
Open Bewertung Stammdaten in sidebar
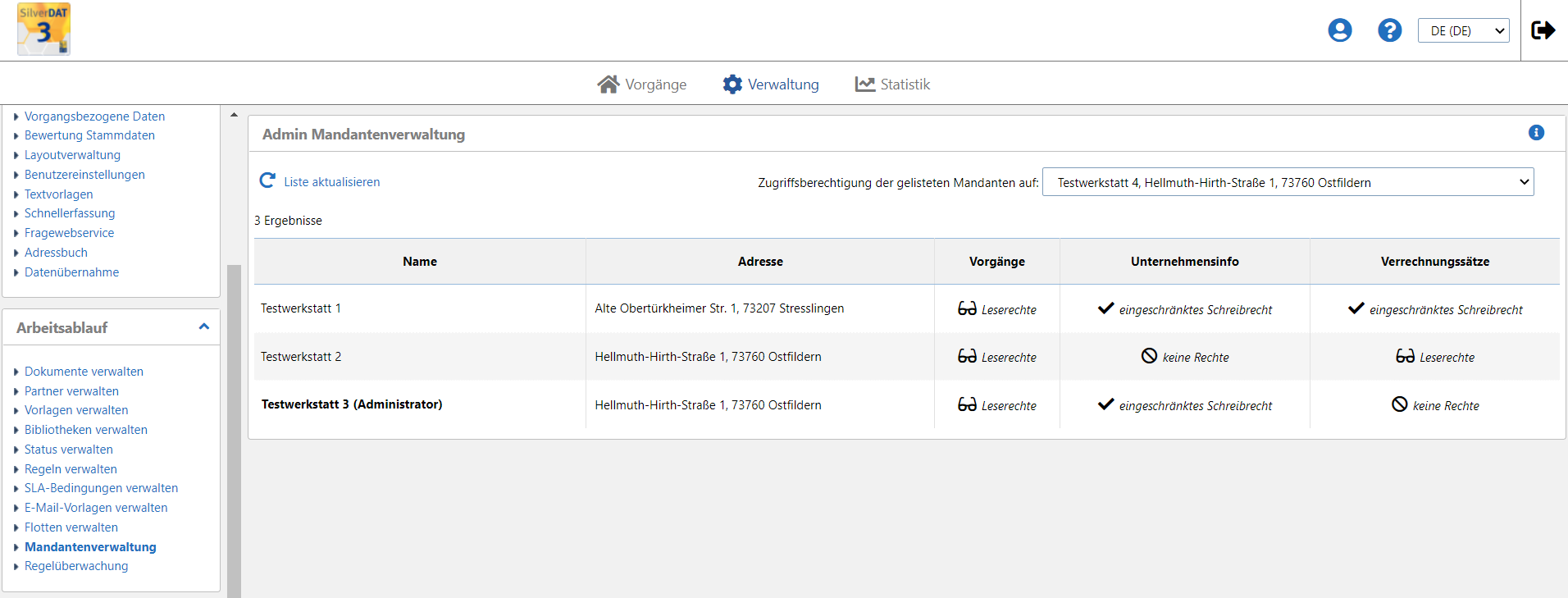(x=89, y=135)
